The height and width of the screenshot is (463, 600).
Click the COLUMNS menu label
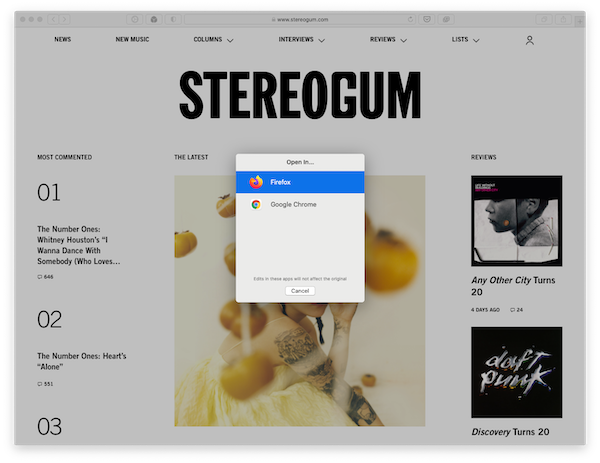tap(208, 39)
